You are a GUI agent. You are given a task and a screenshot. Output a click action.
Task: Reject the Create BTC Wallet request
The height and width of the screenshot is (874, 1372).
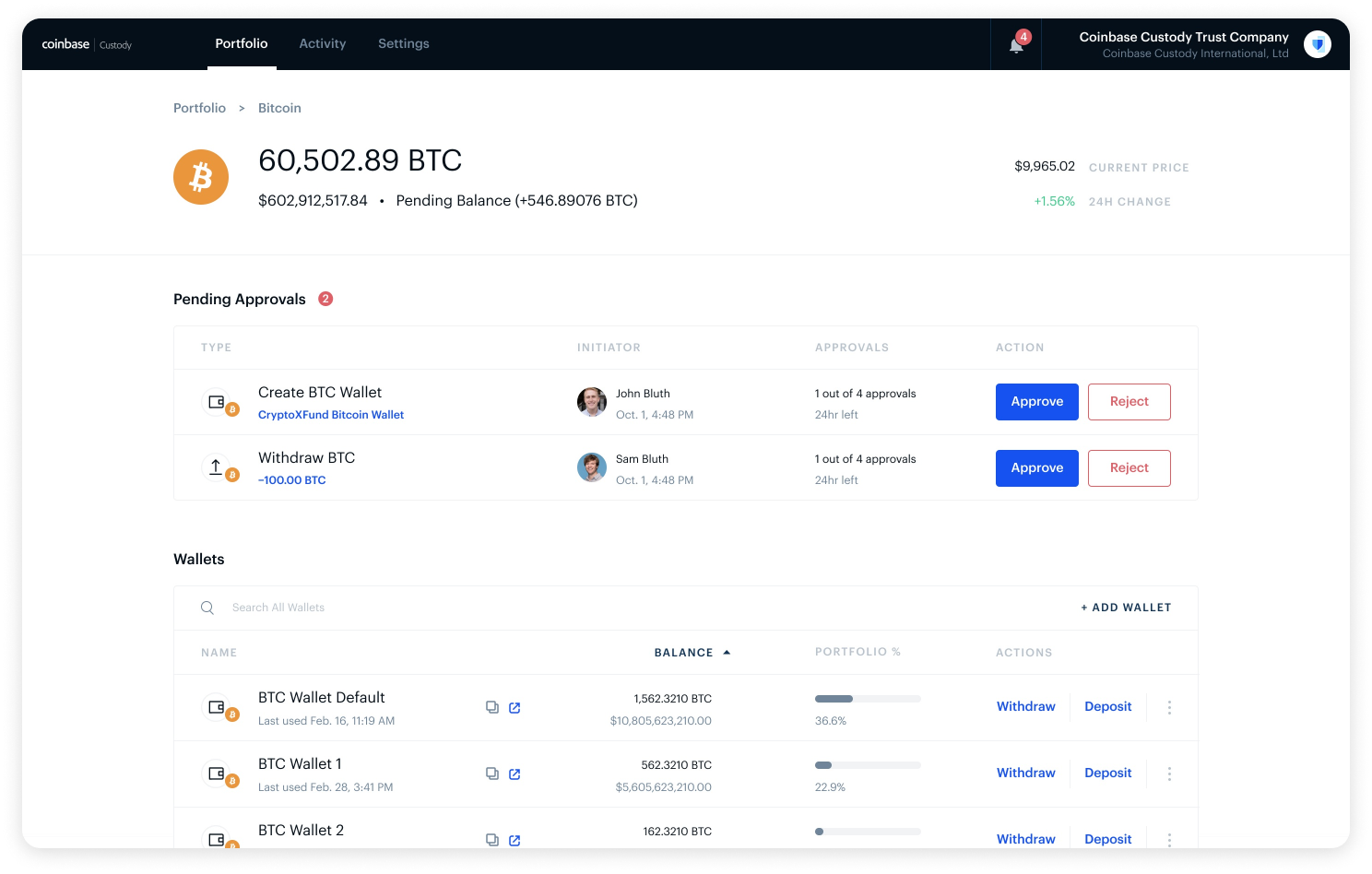pyautogui.click(x=1130, y=402)
